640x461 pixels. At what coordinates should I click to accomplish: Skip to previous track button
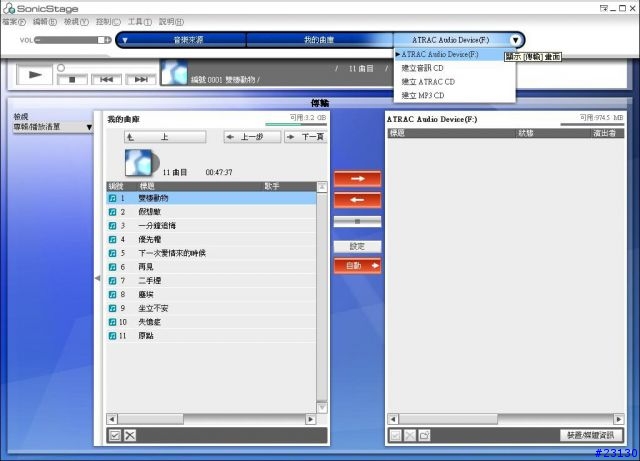107,80
